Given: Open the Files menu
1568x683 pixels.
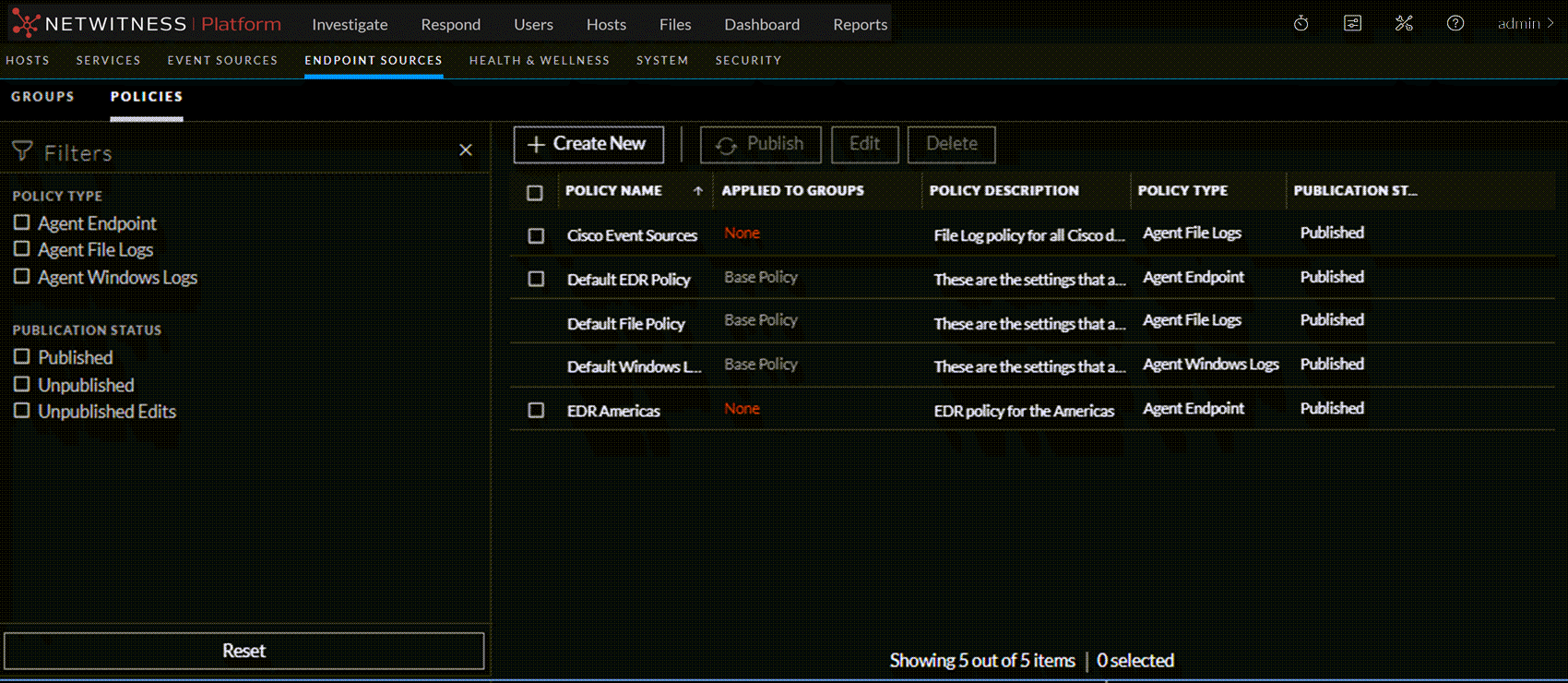Looking at the screenshot, I should coord(675,25).
